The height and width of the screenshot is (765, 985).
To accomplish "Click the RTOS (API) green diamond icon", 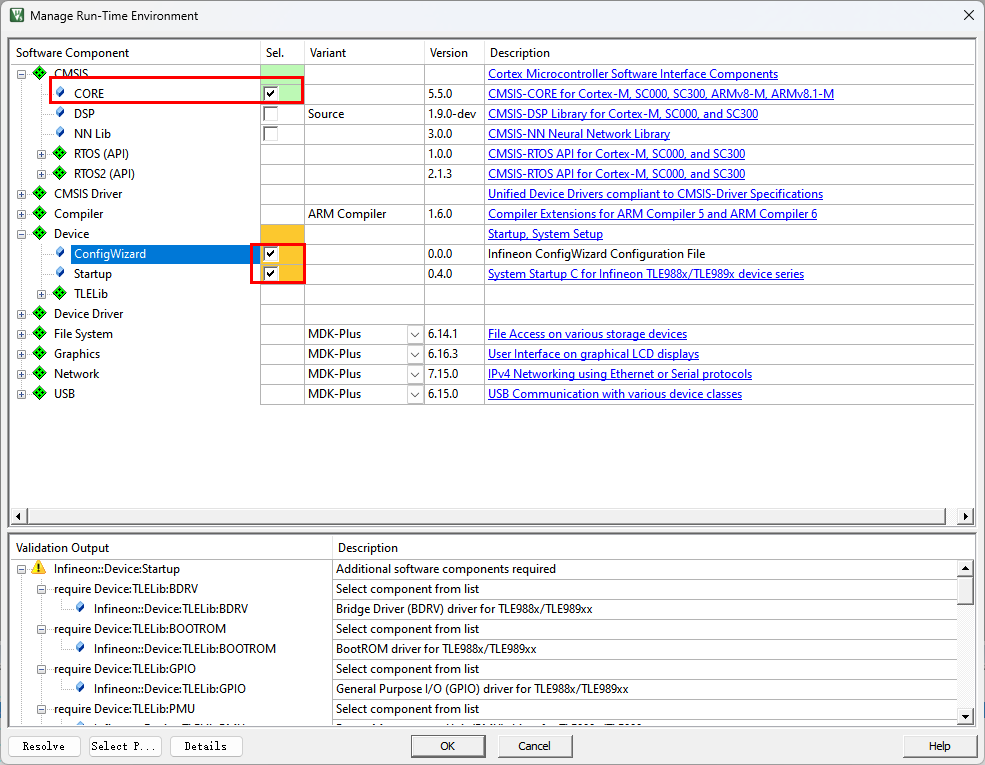I will (x=60, y=153).
